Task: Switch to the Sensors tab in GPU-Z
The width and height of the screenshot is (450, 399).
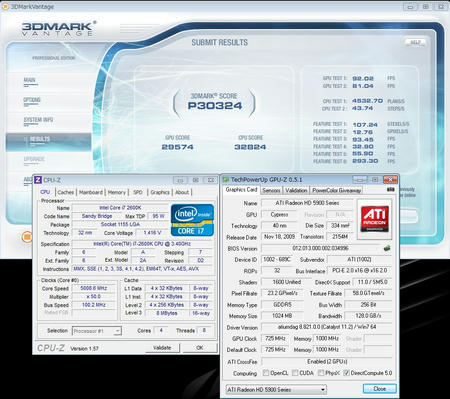Action: (x=271, y=190)
